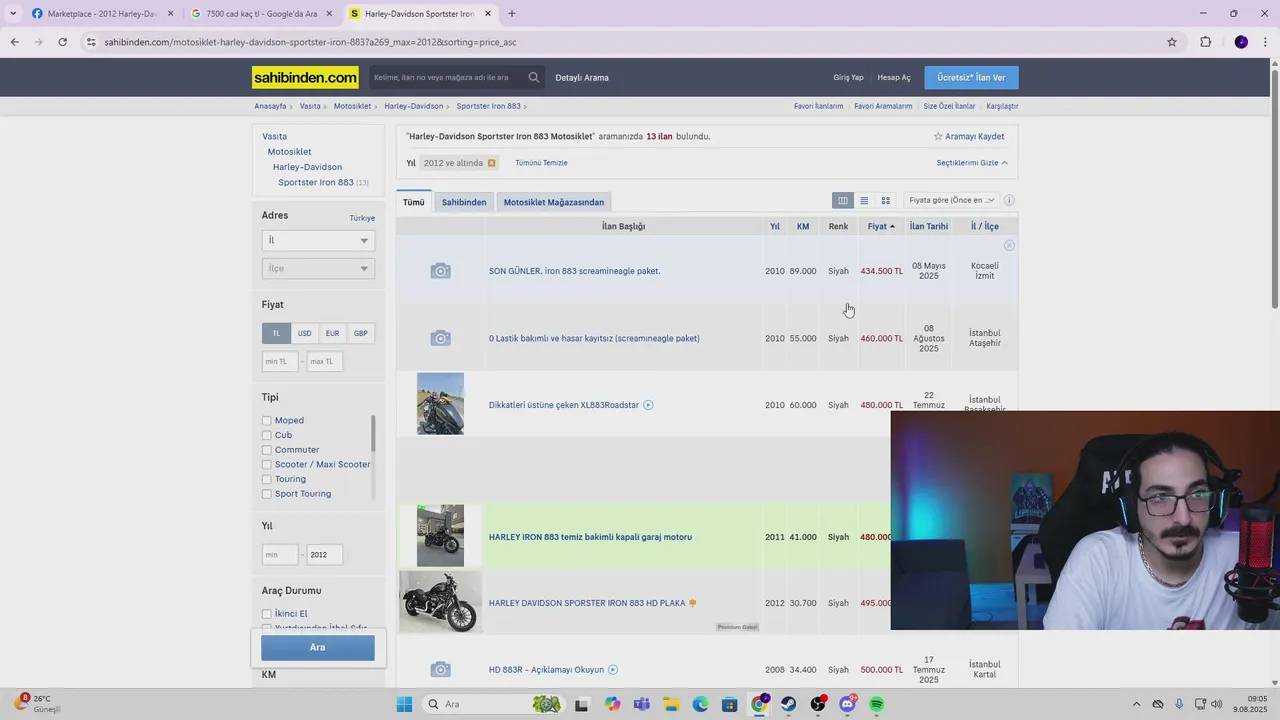Go back to previous page
This screenshot has width=1280, height=720.
tap(14, 42)
